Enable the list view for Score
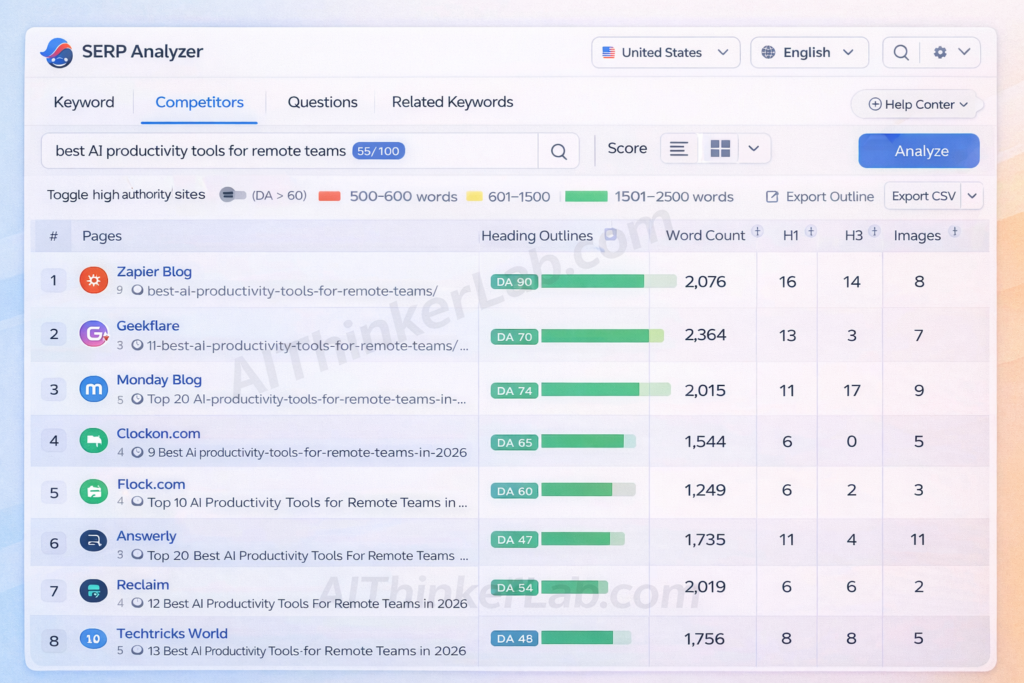The image size is (1024, 683). [679, 147]
